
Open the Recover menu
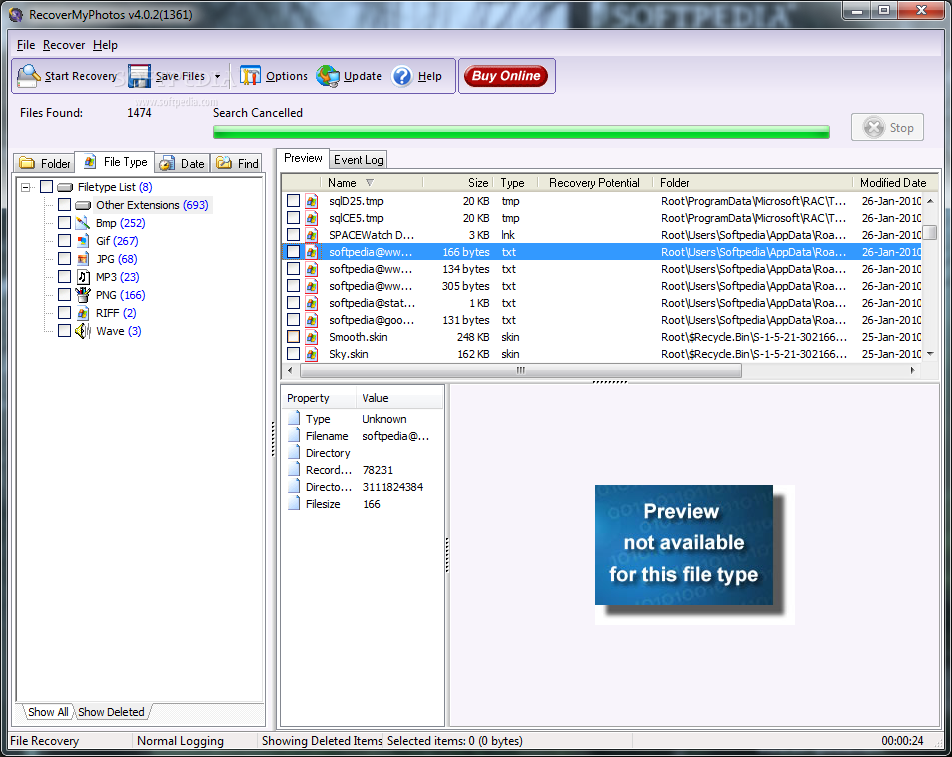(64, 45)
